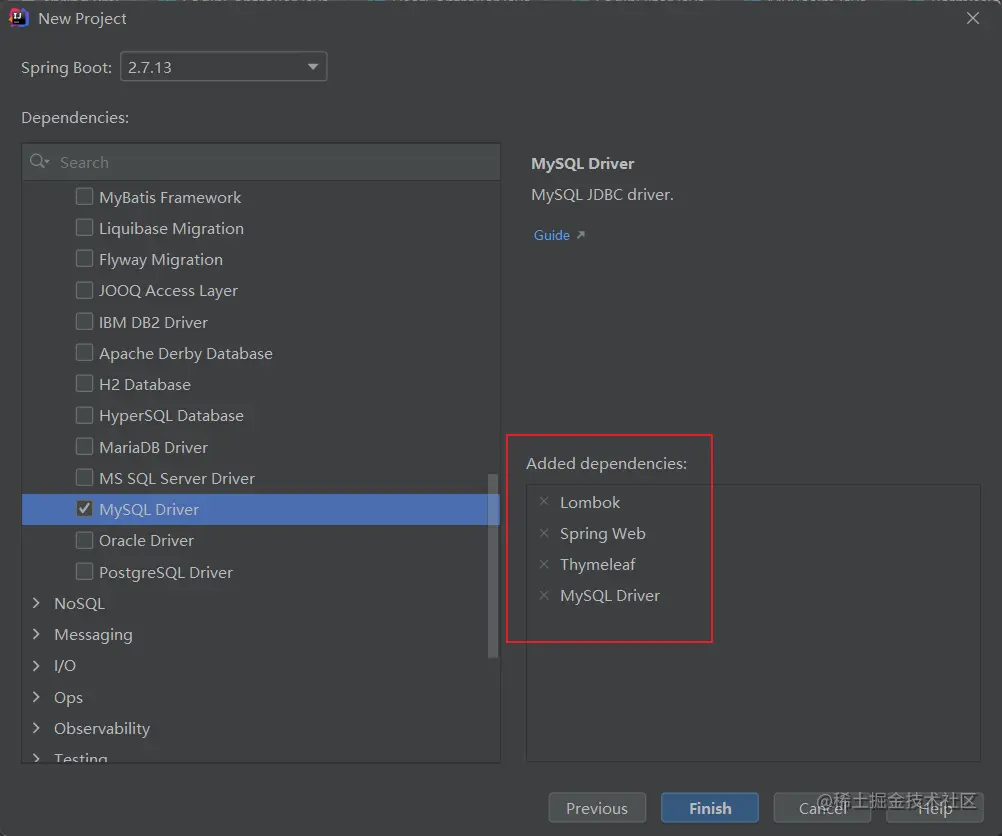Image resolution: width=1002 pixels, height=836 pixels.
Task: Click the Messaging category label
Action: (93, 635)
